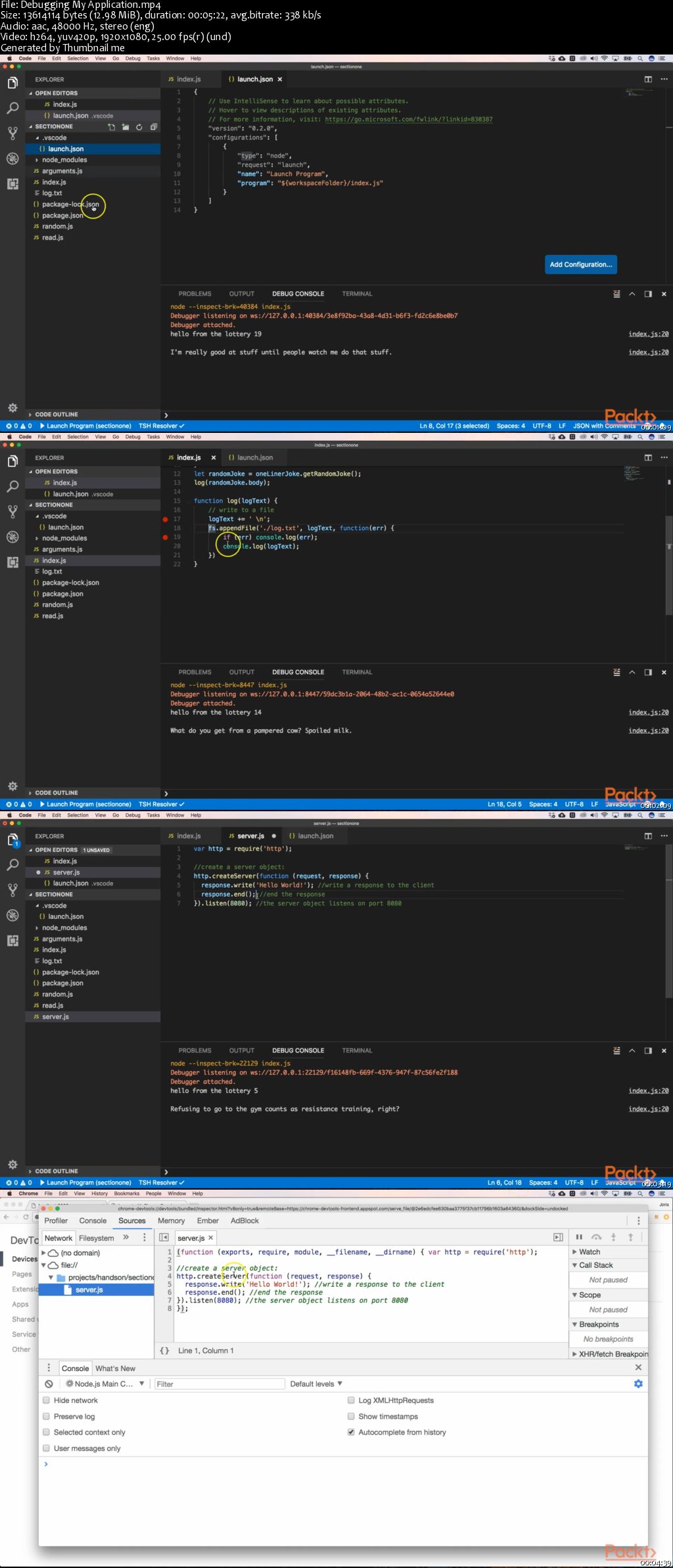Close the DevTools console drawer
This screenshot has width=673, height=1568.
tap(638, 1367)
